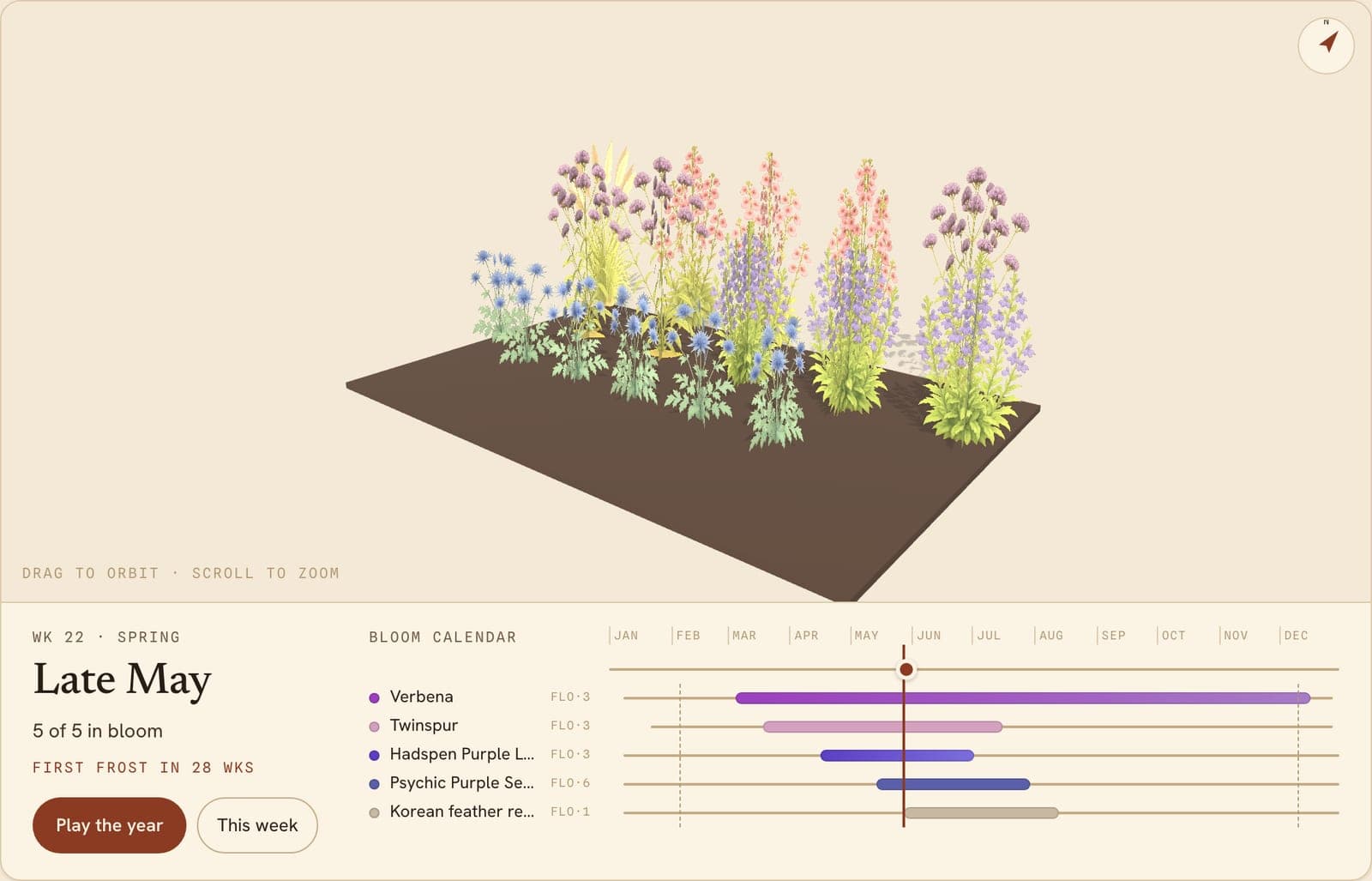Click the MAY month label

[867, 636]
